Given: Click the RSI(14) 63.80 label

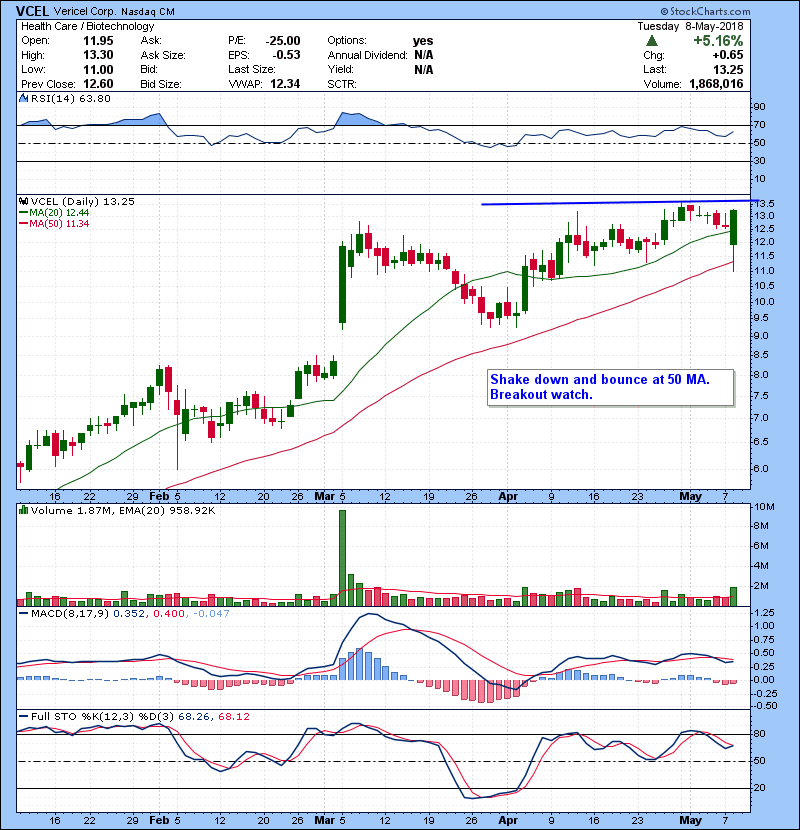Looking at the screenshot, I should (x=70, y=98).
